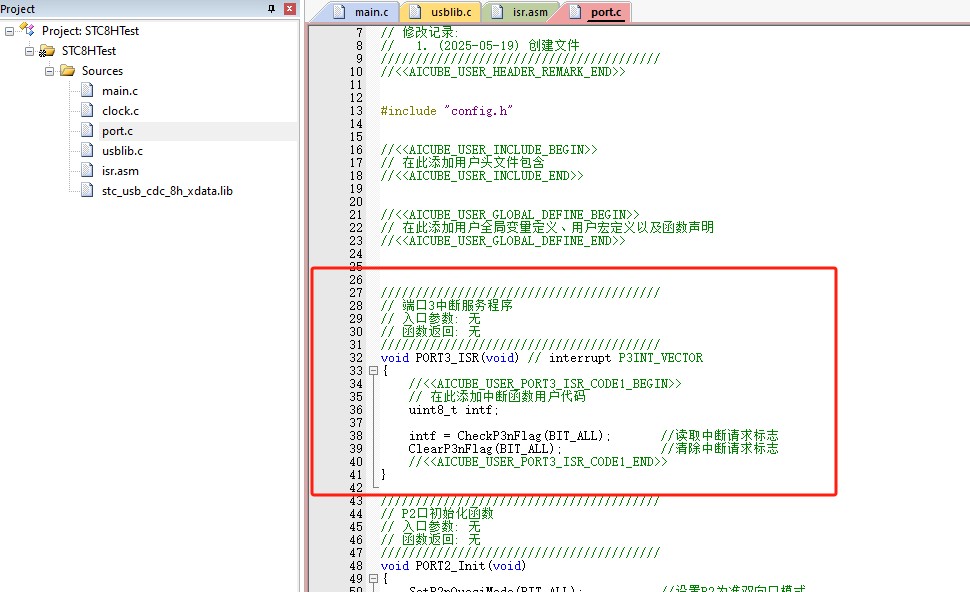Click the clock.c file icon in Project tree
Image resolution: width=970 pixels, height=592 pixels.
tap(88, 111)
